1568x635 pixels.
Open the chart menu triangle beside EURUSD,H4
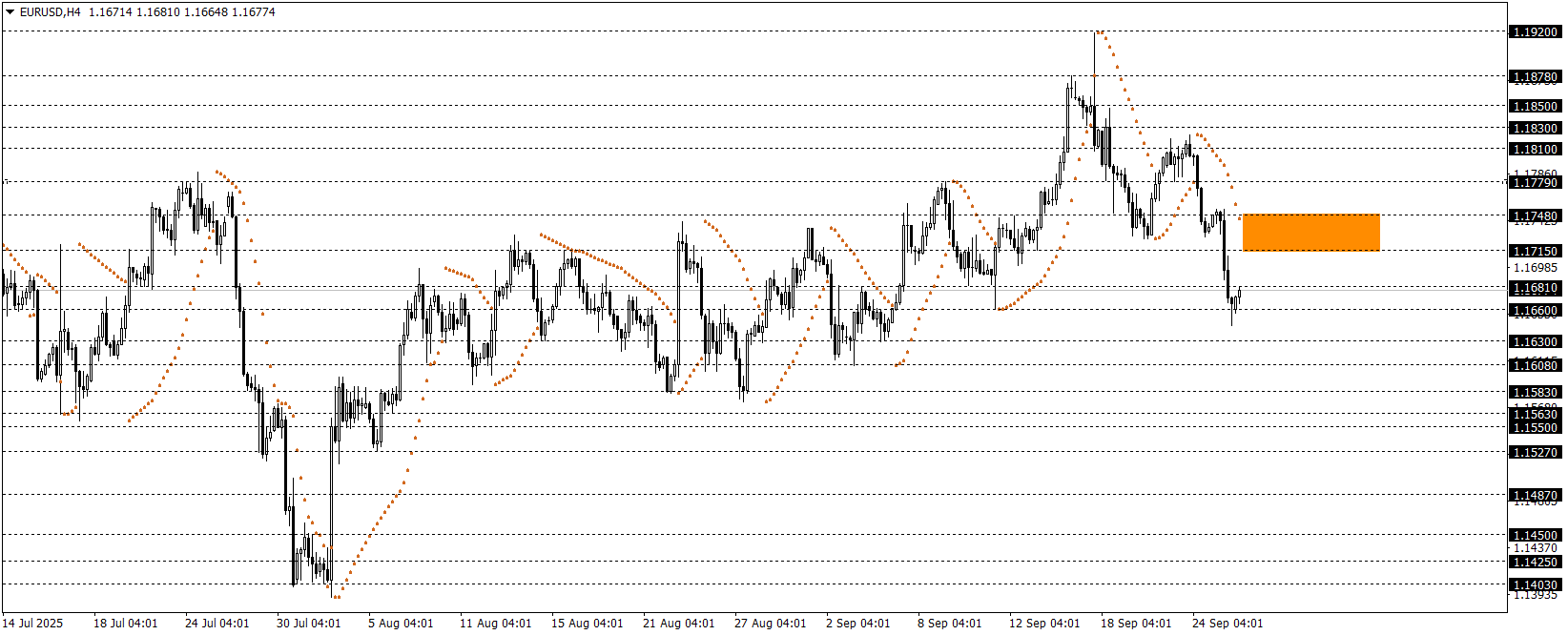[x=10, y=12]
